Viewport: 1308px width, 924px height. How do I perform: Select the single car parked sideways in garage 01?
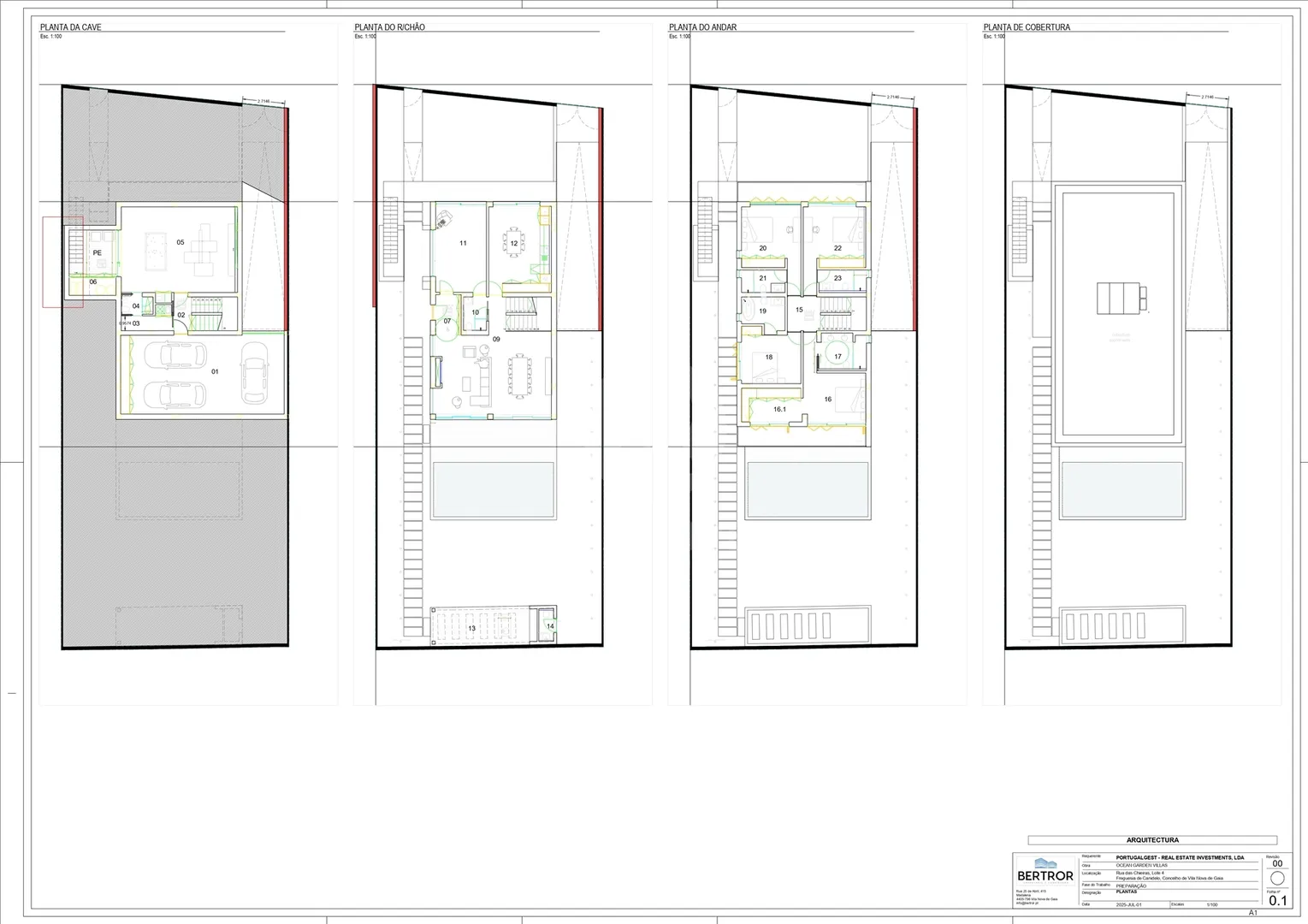click(254, 372)
